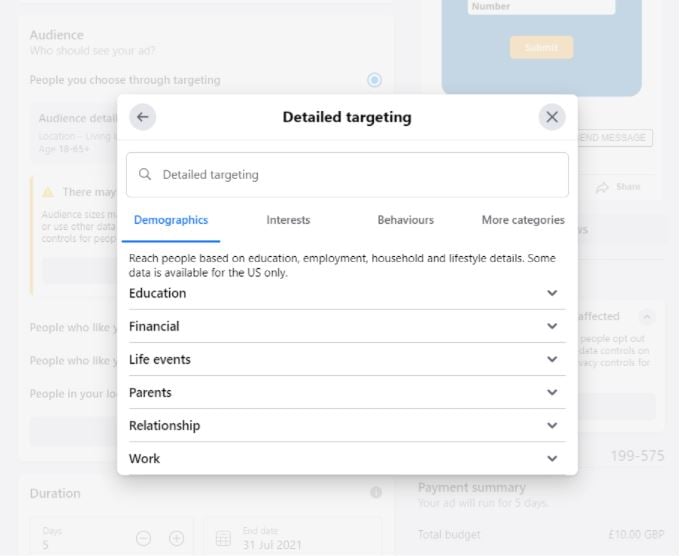Viewport: 681px width, 558px height.
Task: Click the Submit button in ad preview
Action: (x=541, y=47)
